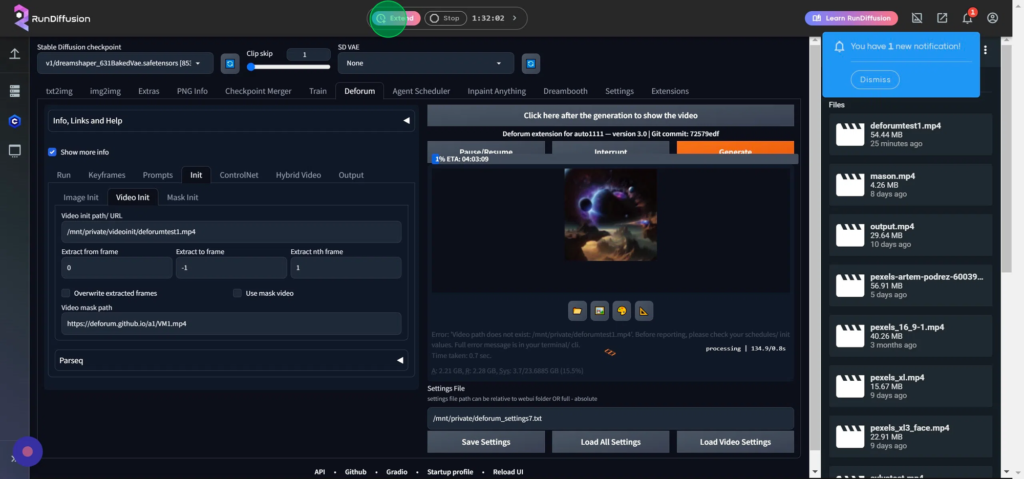
Task: Click the clapperboard icon for pexels_16_9-1.mp4
Action: pos(850,335)
